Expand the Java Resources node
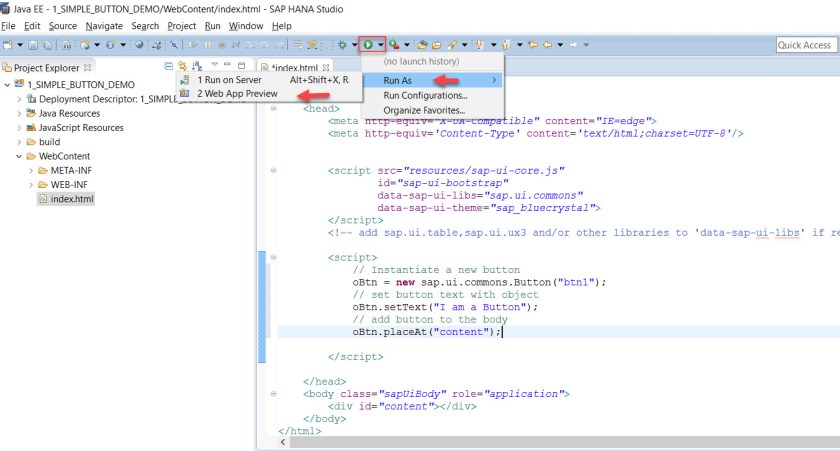840x451 pixels. (x=19, y=114)
